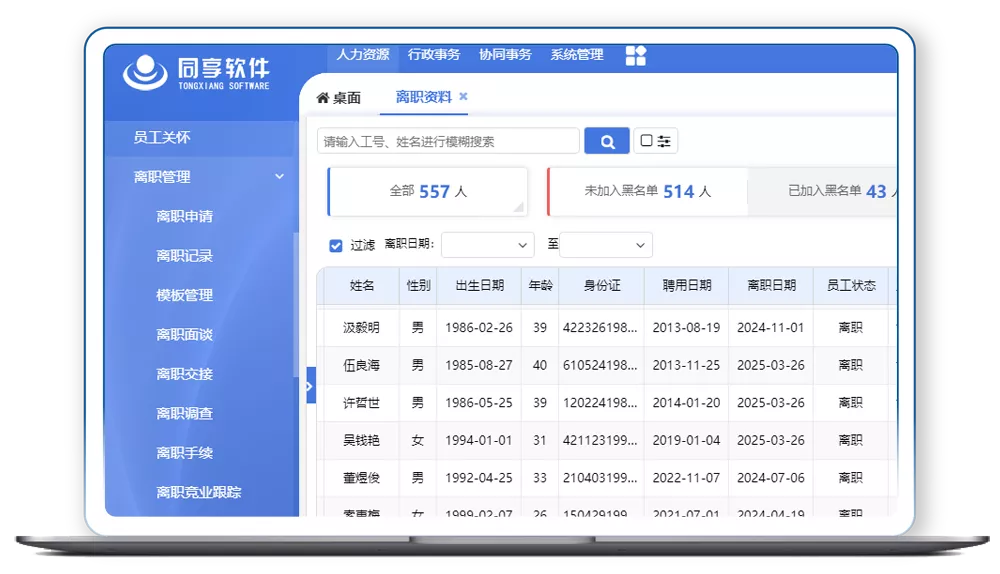Click hire date 2022-11-07
Viewport: 1000px width, 574px height.
[686, 478]
